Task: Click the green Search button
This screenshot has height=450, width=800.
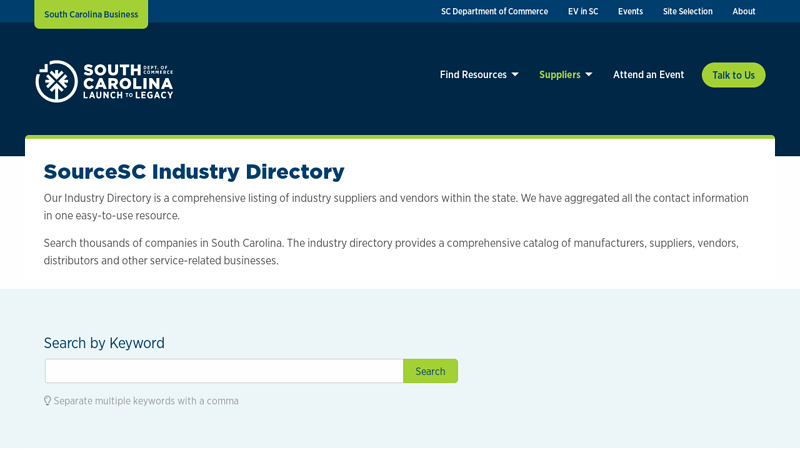Action: tap(430, 371)
